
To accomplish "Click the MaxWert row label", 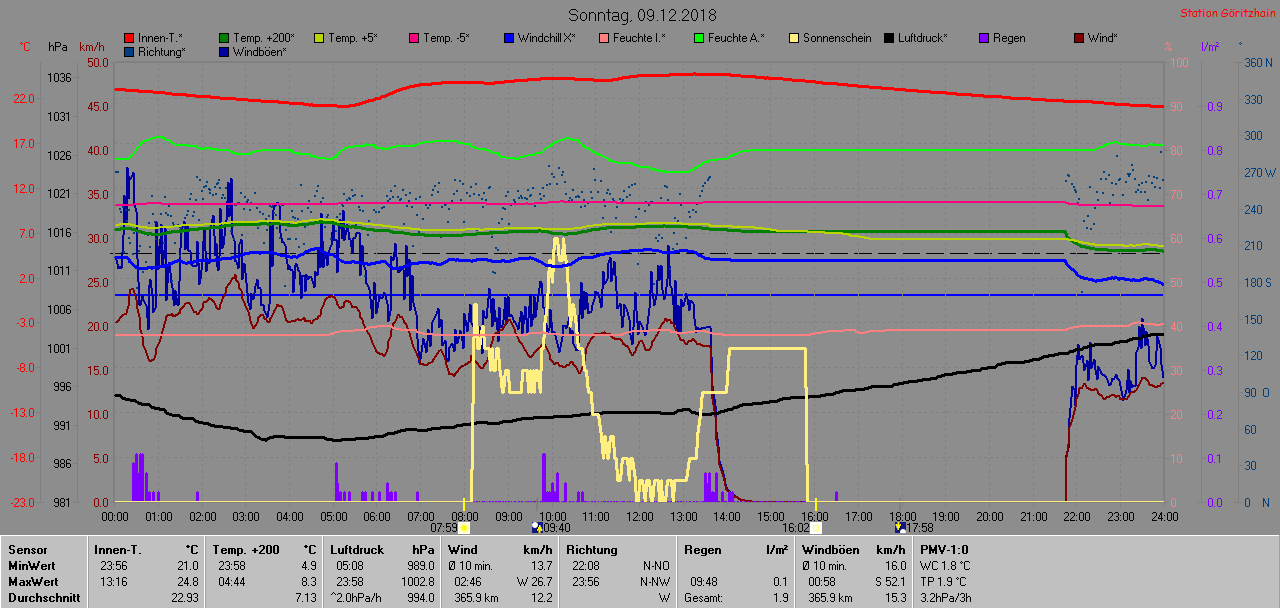I will pyautogui.click(x=34, y=582).
